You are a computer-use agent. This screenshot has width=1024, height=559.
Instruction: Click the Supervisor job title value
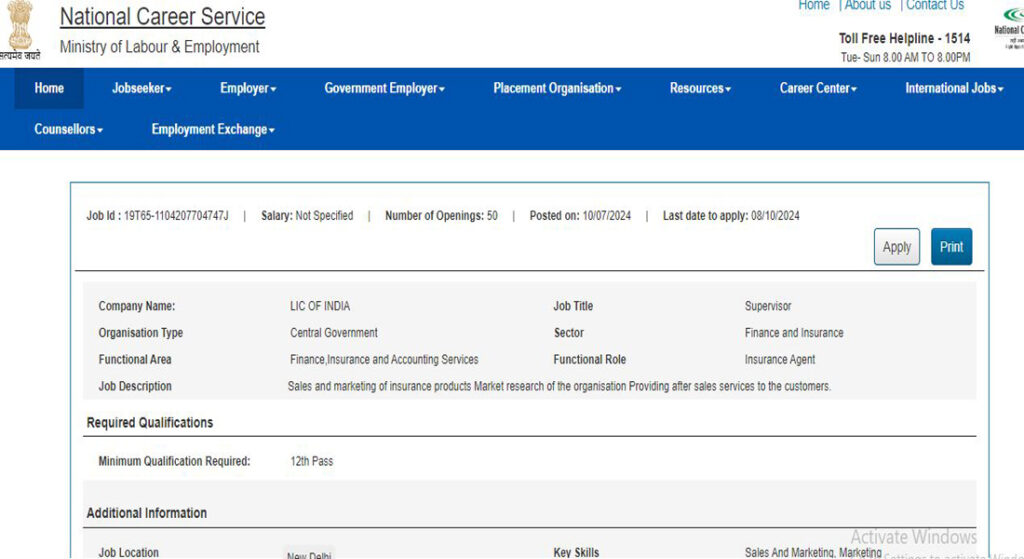pyautogui.click(x=768, y=306)
